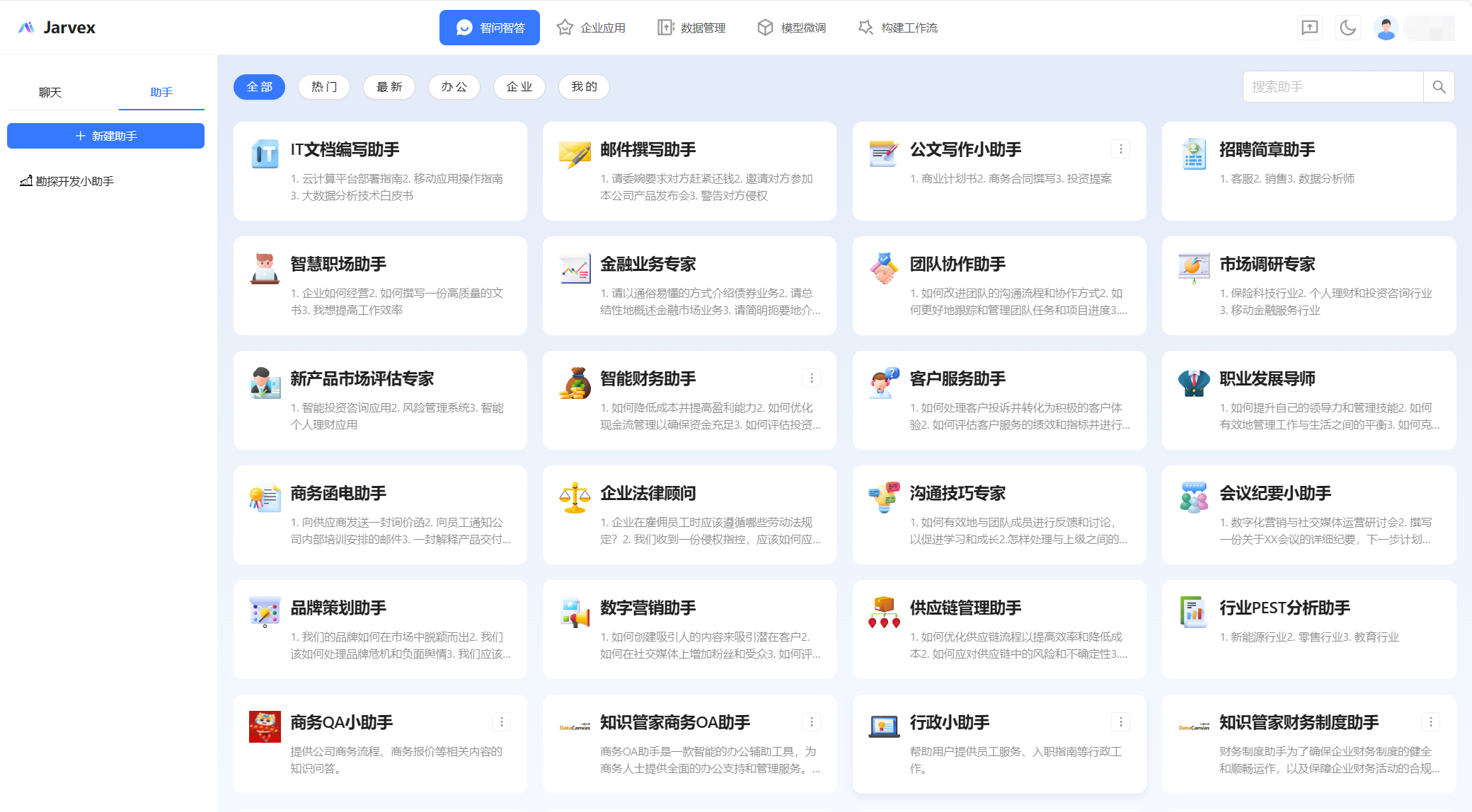
Task: Filter assistants by 热门 category
Action: pyautogui.click(x=324, y=87)
